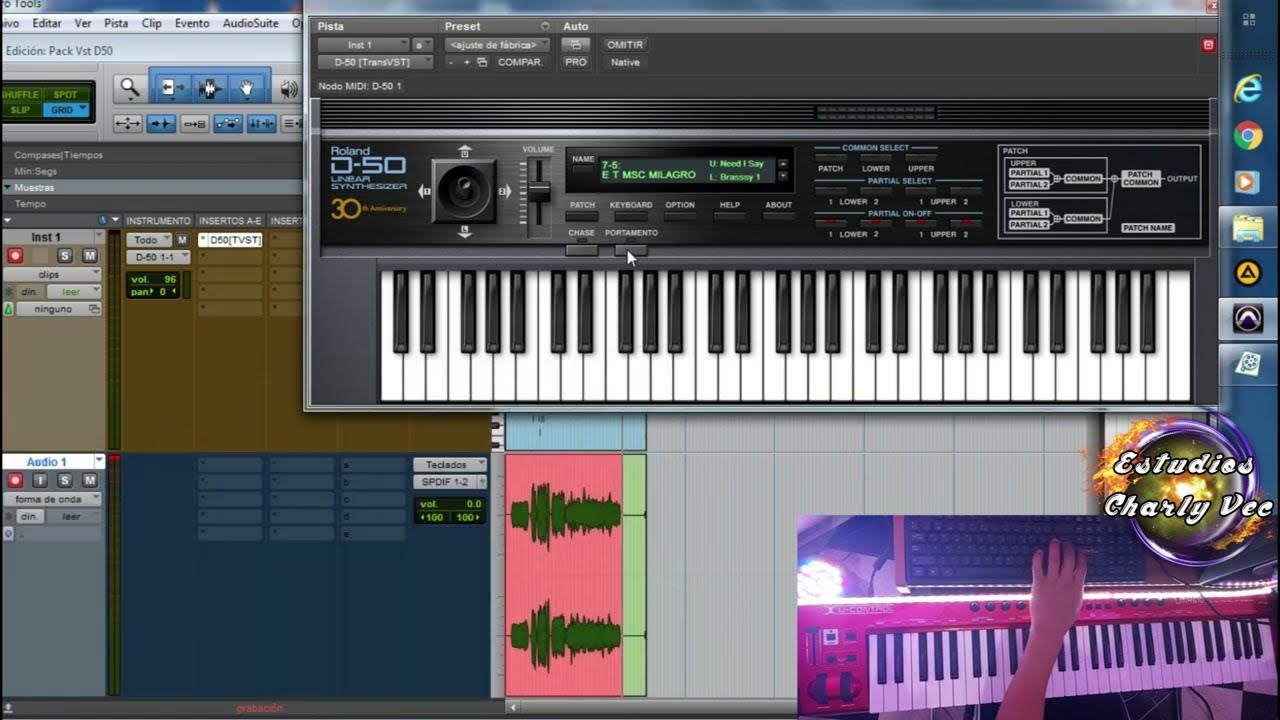Mute the Inst 1 track

[x=89, y=256]
